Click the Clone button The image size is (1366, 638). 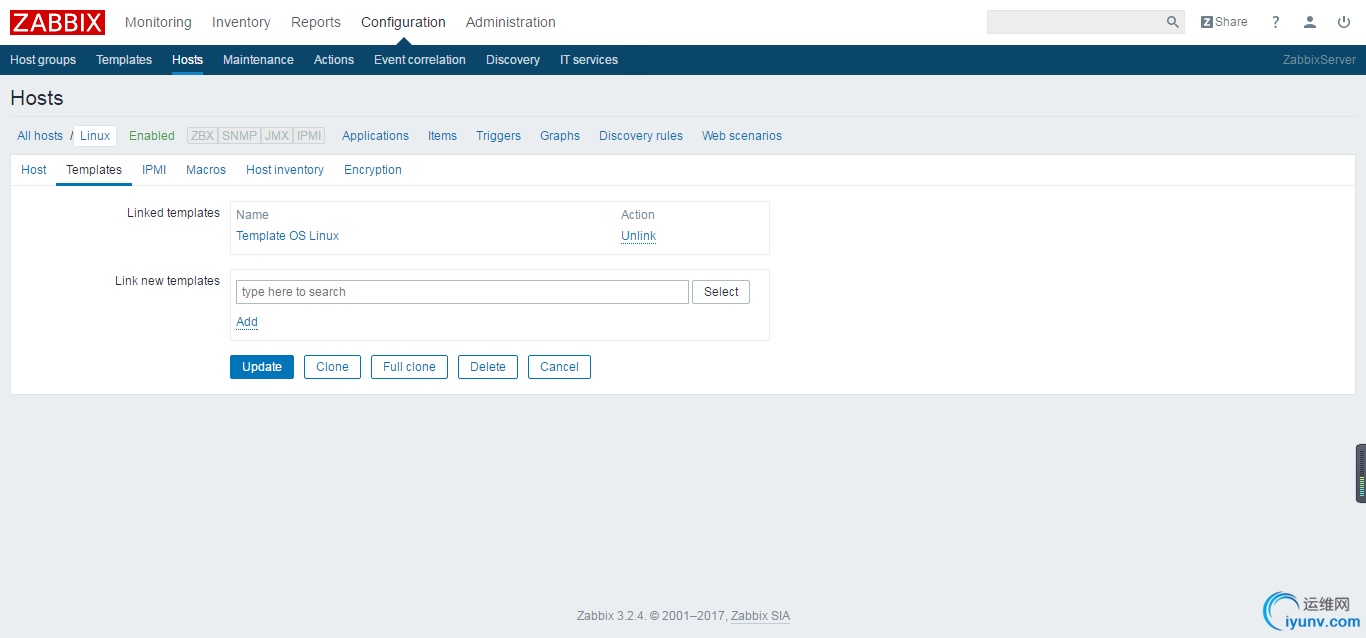tap(332, 367)
